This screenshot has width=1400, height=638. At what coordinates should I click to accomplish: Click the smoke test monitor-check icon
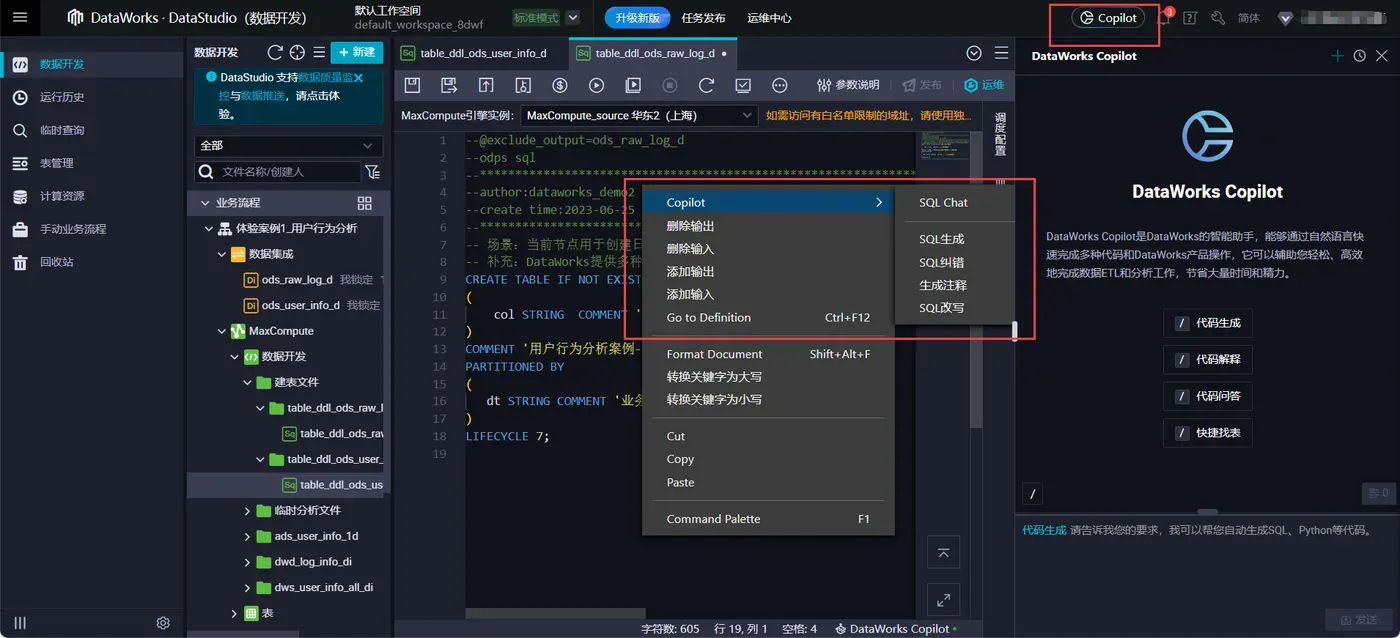[743, 85]
